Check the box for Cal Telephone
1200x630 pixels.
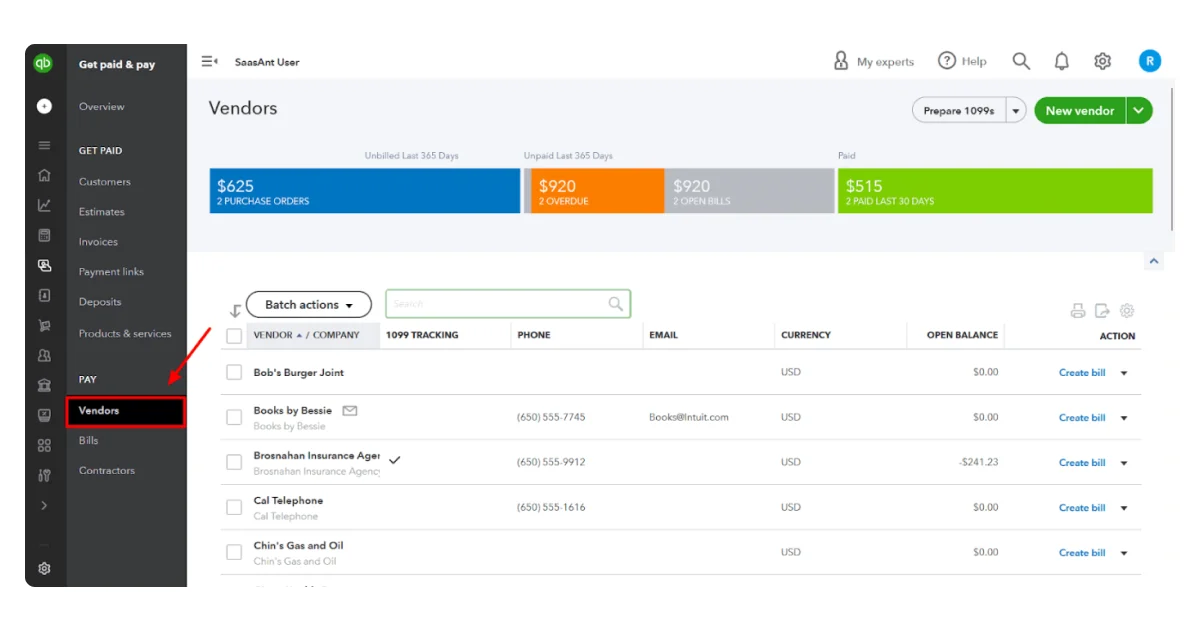234,507
